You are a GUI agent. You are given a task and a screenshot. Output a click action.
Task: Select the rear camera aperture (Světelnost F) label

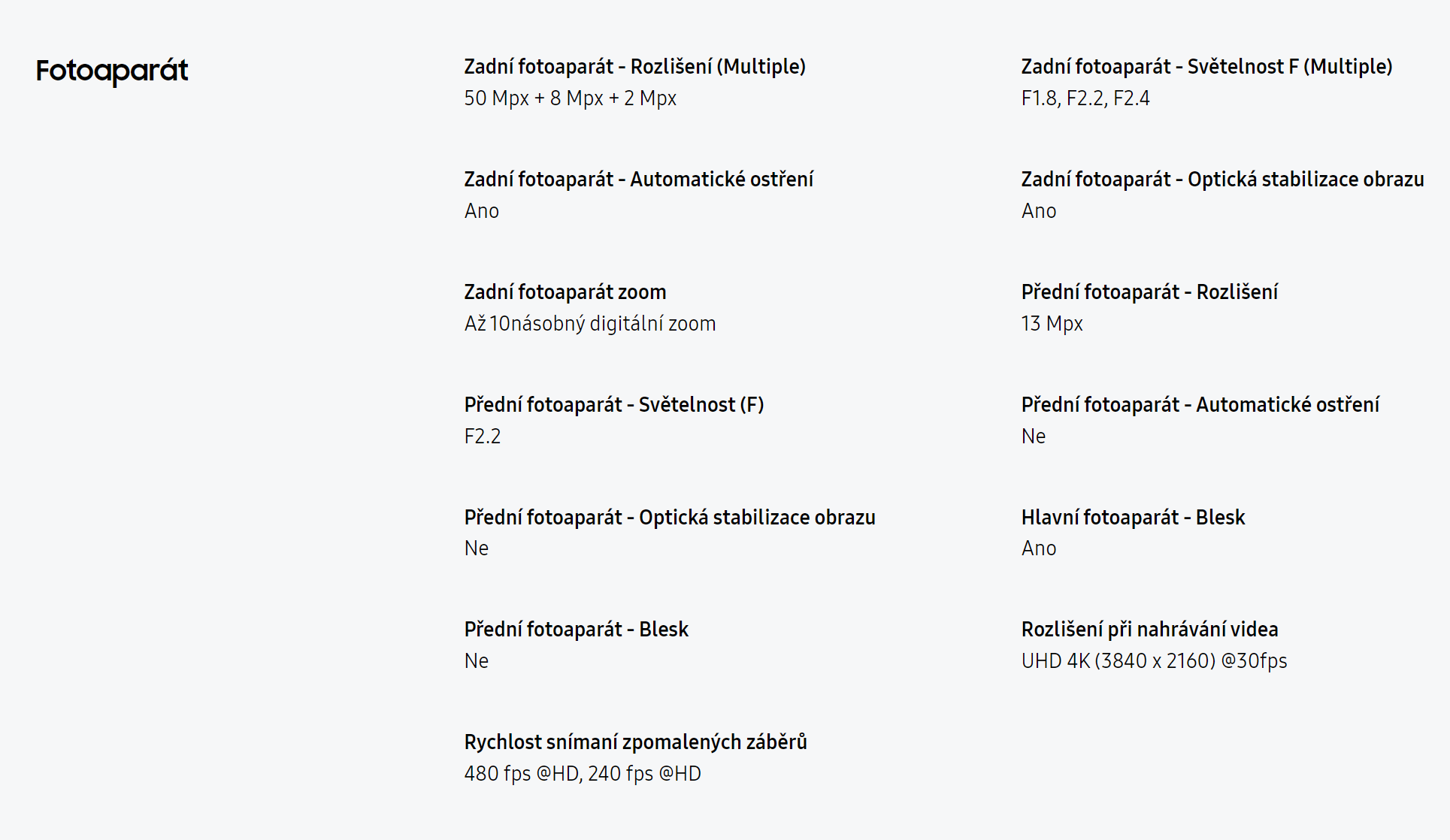[x=1206, y=67]
